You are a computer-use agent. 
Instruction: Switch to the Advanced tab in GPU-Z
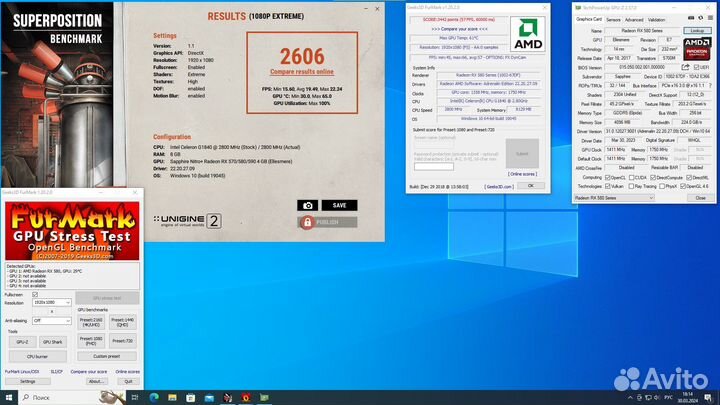pos(634,20)
